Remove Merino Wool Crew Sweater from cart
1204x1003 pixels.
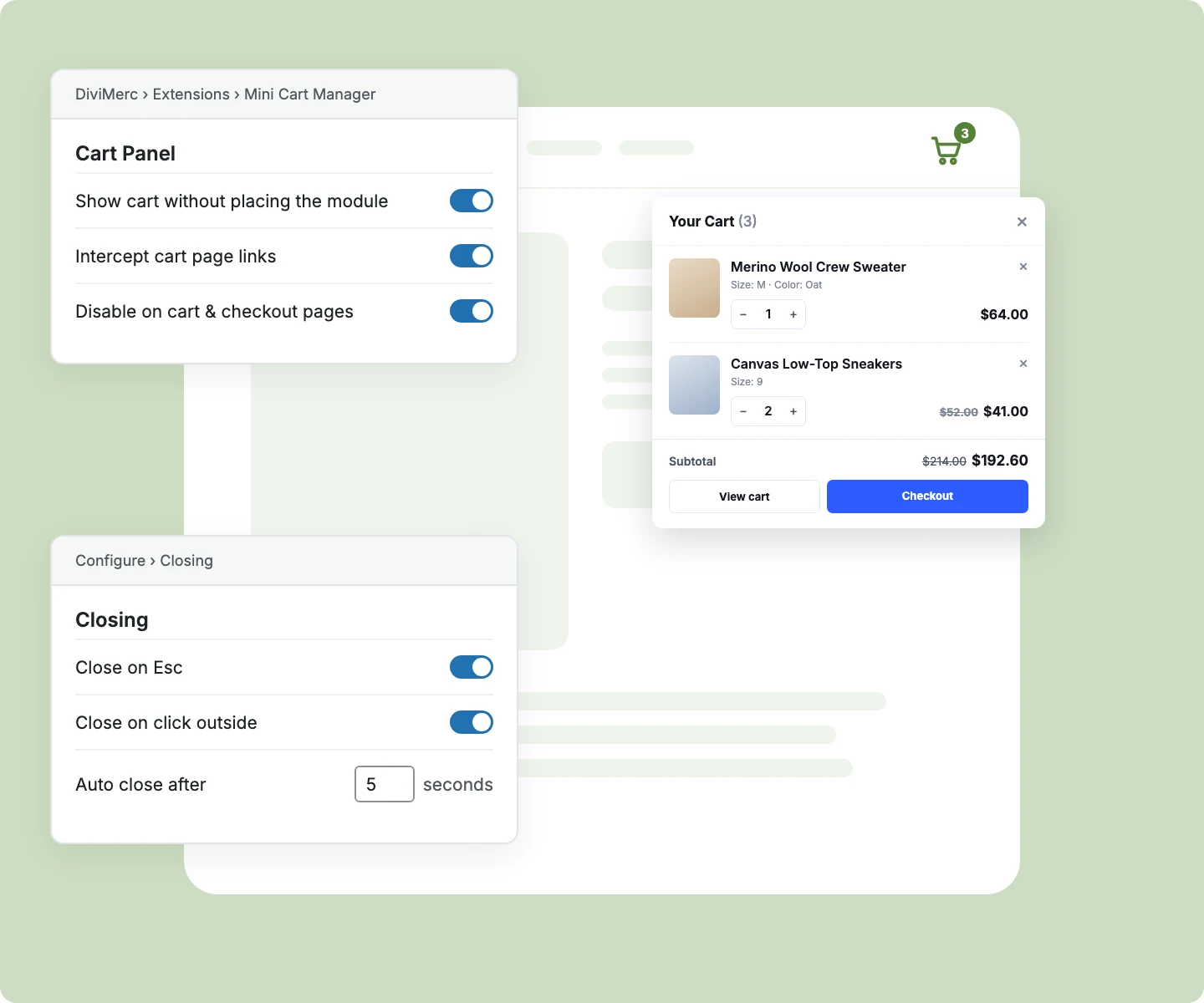[x=1023, y=267]
